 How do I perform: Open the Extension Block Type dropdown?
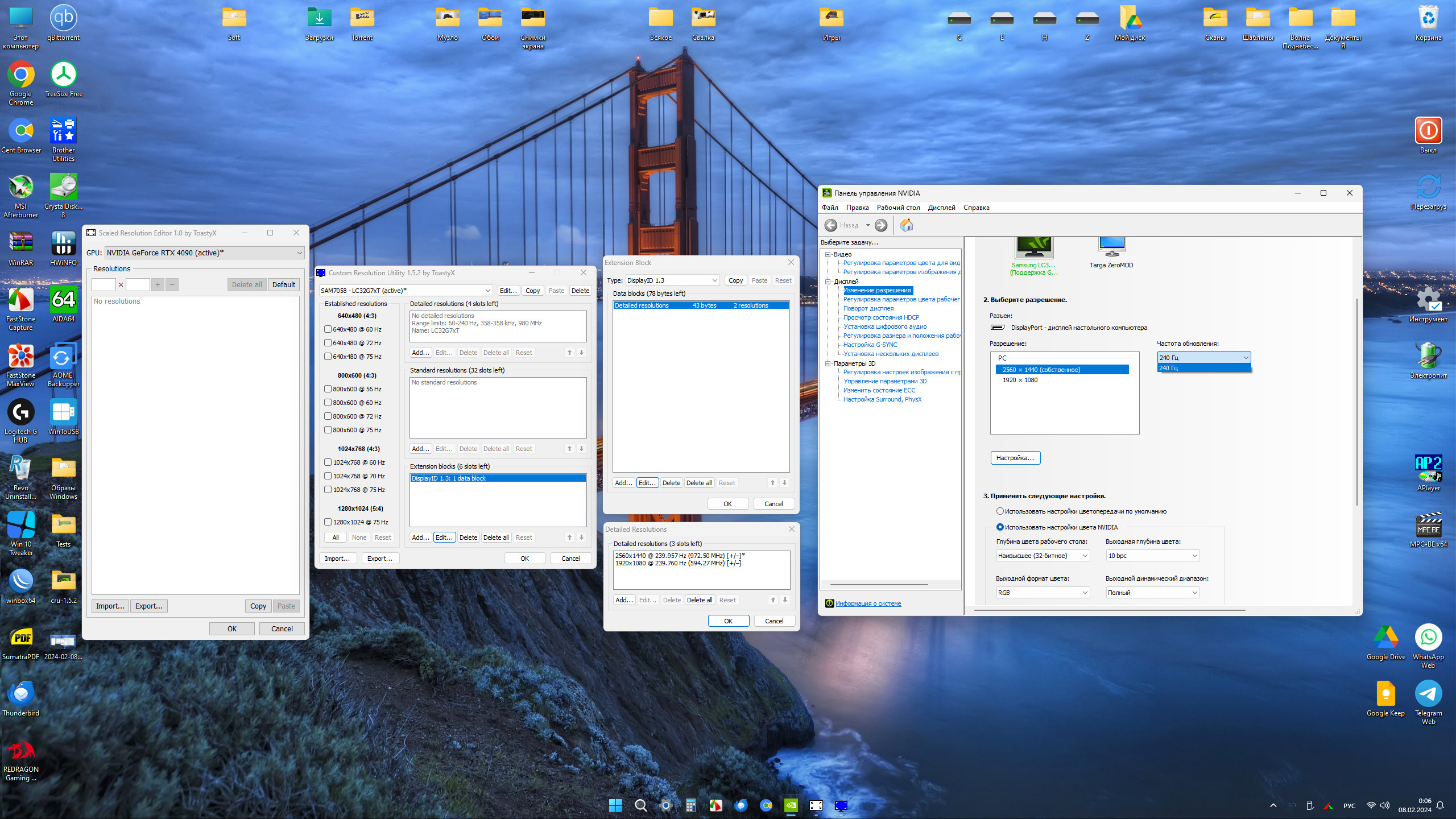coord(672,280)
